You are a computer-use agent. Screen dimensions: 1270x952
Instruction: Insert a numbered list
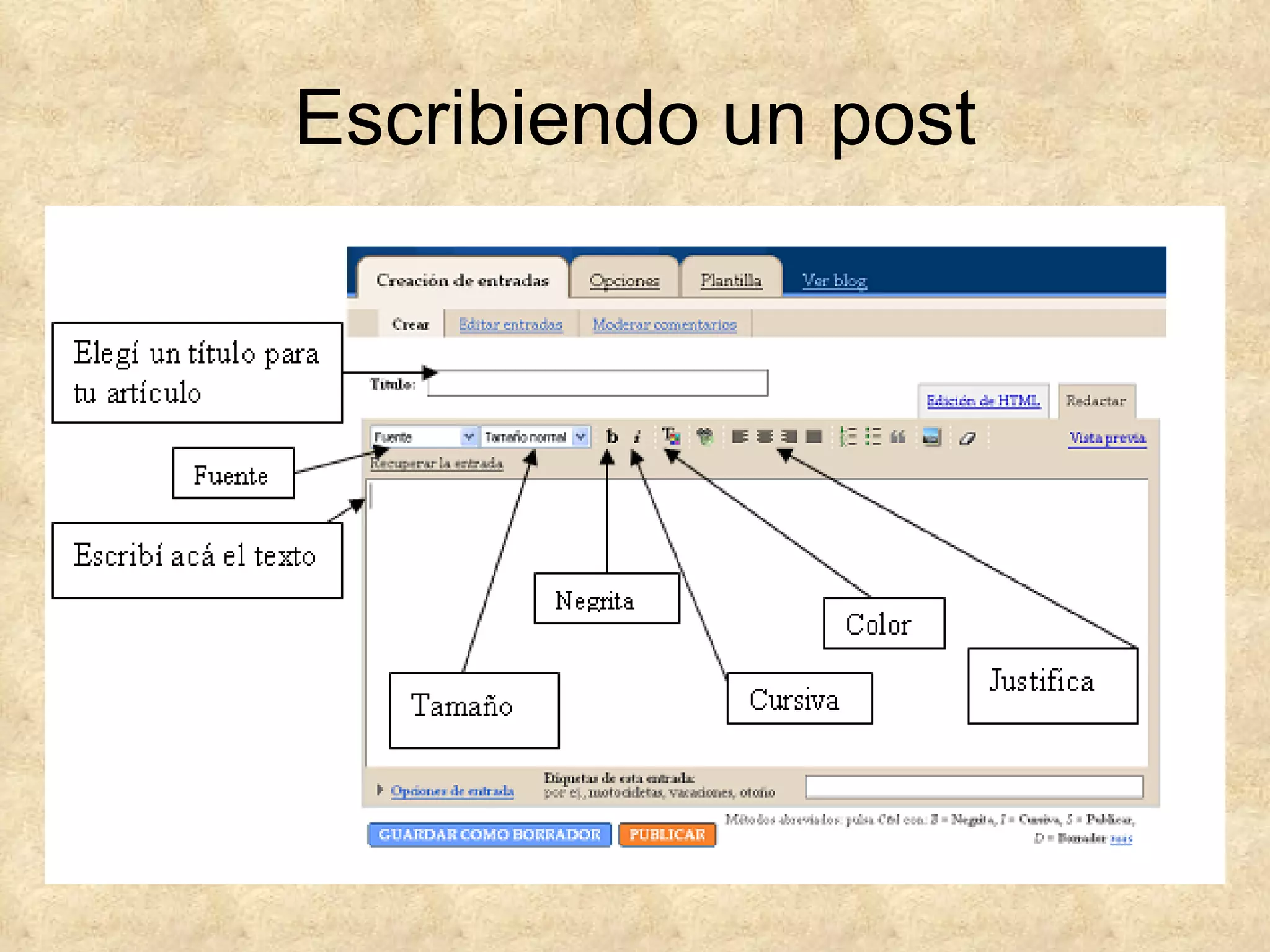pyautogui.click(x=848, y=437)
